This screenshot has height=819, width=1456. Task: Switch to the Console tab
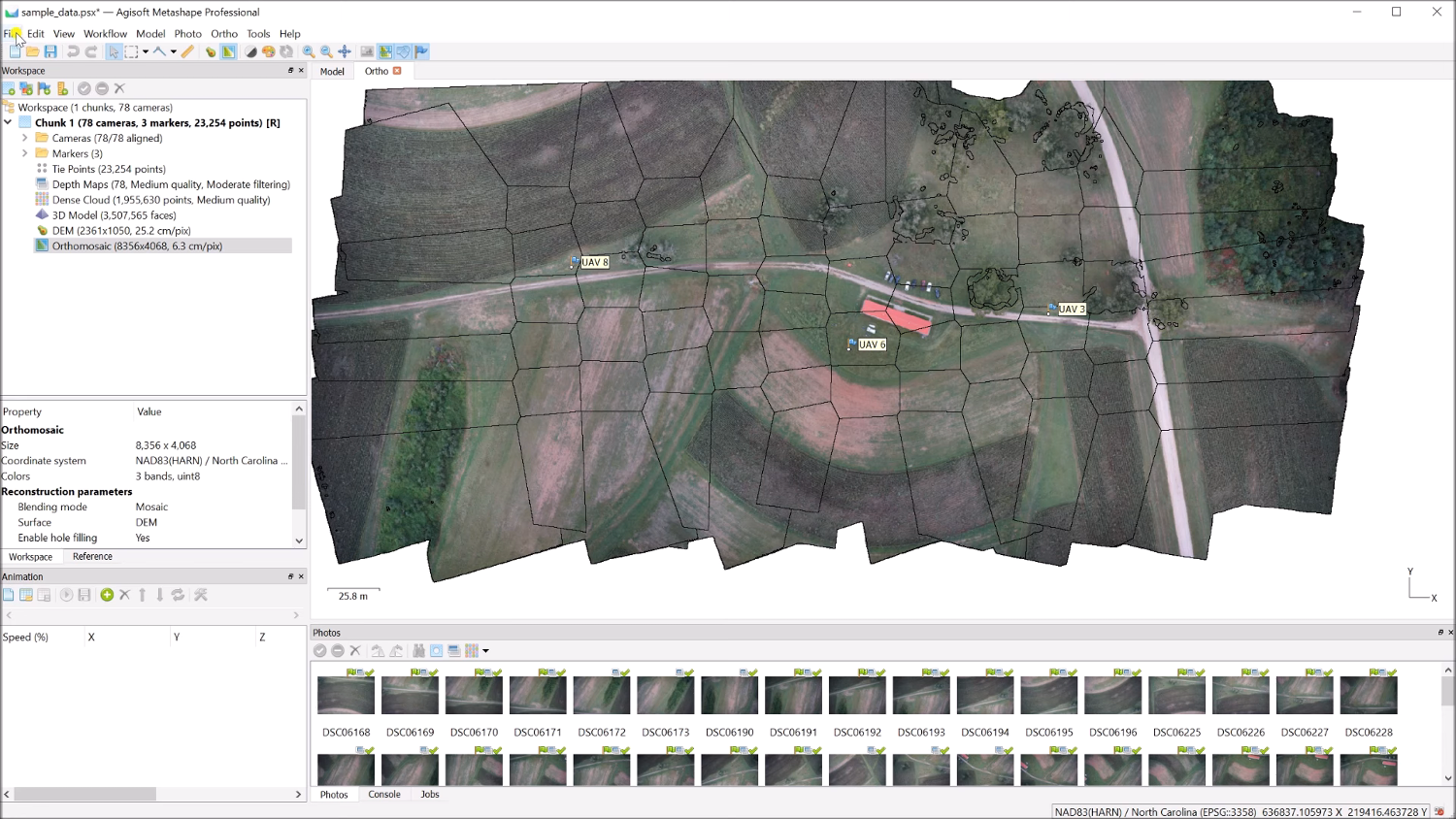point(384,795)
